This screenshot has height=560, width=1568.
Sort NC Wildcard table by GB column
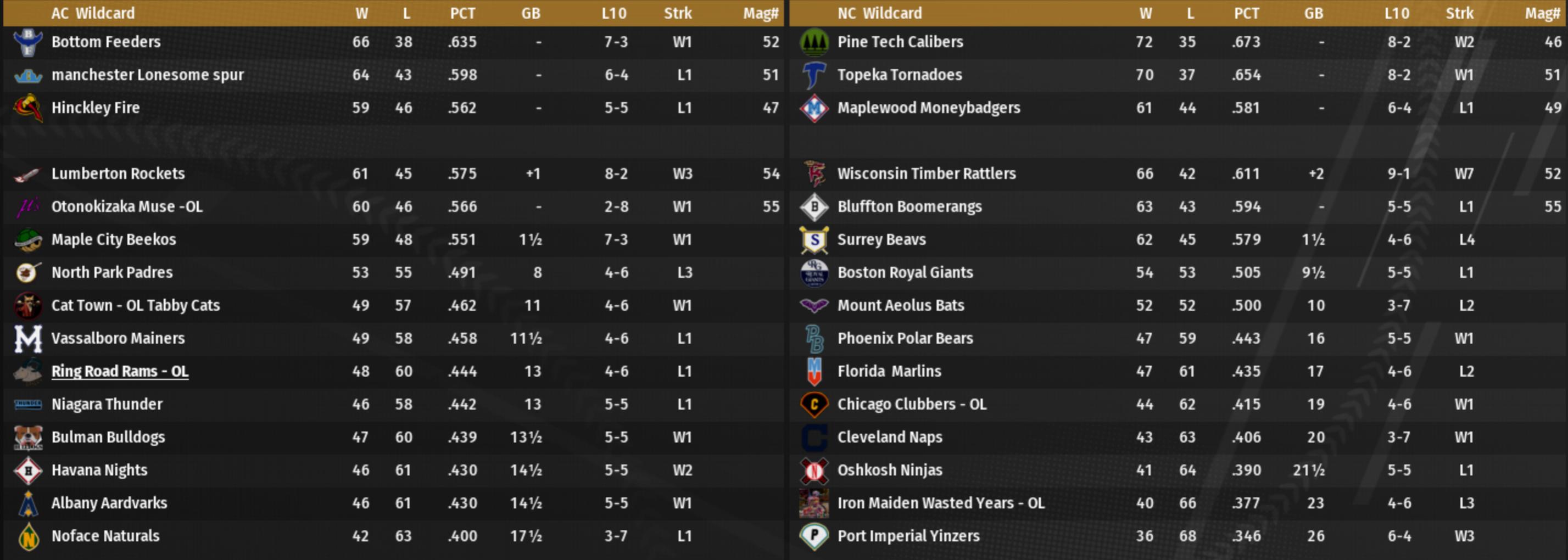tap(1314, 13)
